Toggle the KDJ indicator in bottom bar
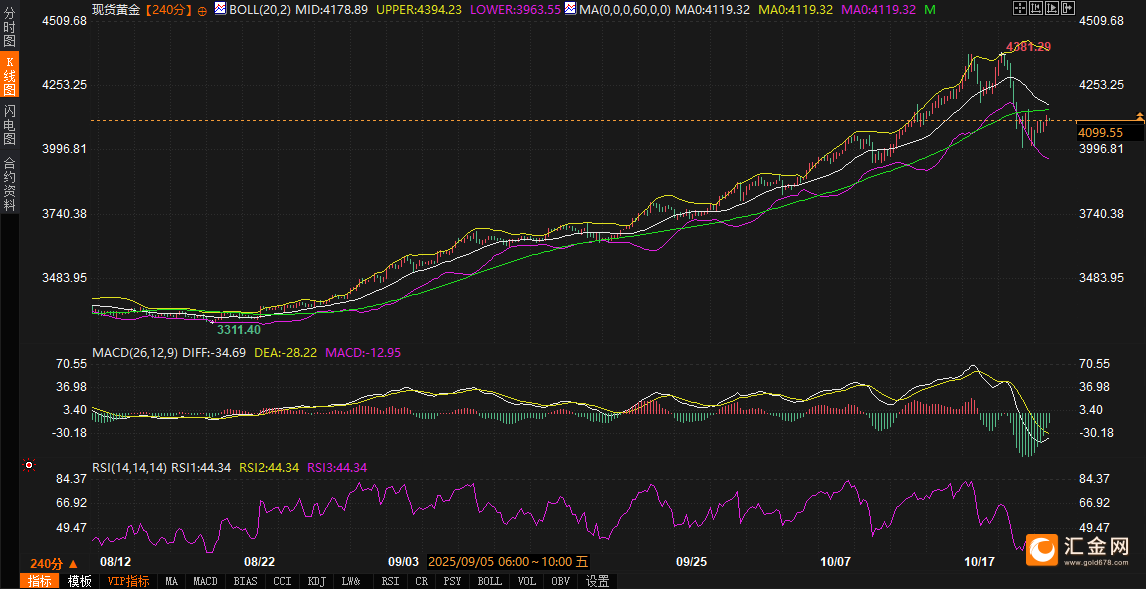The width and height of the screenshot is (1146, 589). (316, 581)
